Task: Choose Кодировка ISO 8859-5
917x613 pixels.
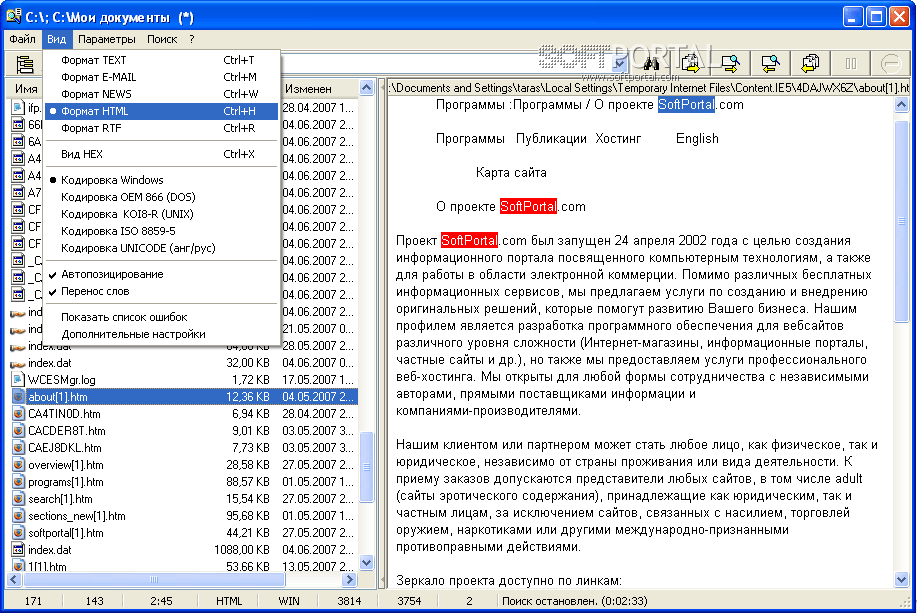Action: tap(161, 231)
